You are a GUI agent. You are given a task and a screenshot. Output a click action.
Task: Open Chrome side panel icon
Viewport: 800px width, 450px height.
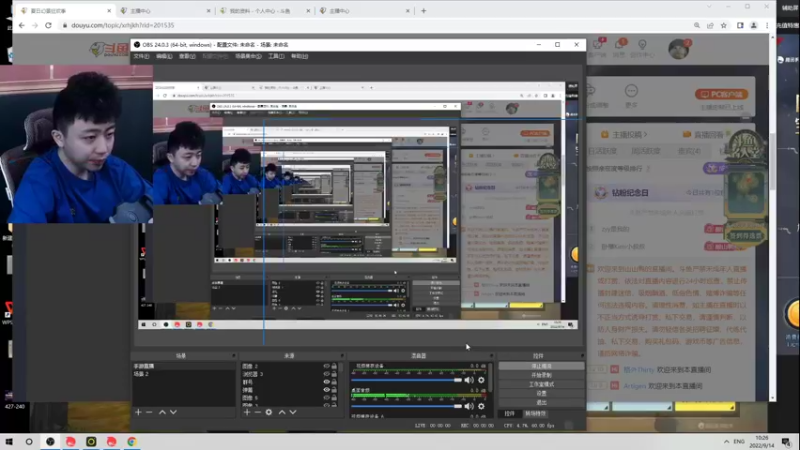[x=740, y=25]
